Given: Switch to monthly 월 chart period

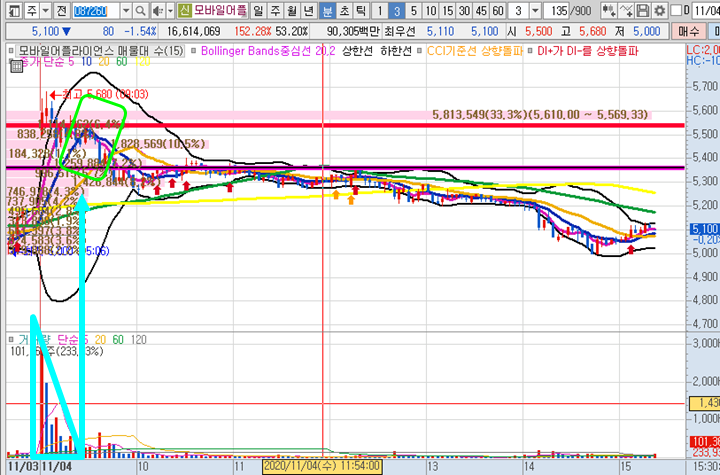Looking at the screenshot, I should click(x=292, y=10).
